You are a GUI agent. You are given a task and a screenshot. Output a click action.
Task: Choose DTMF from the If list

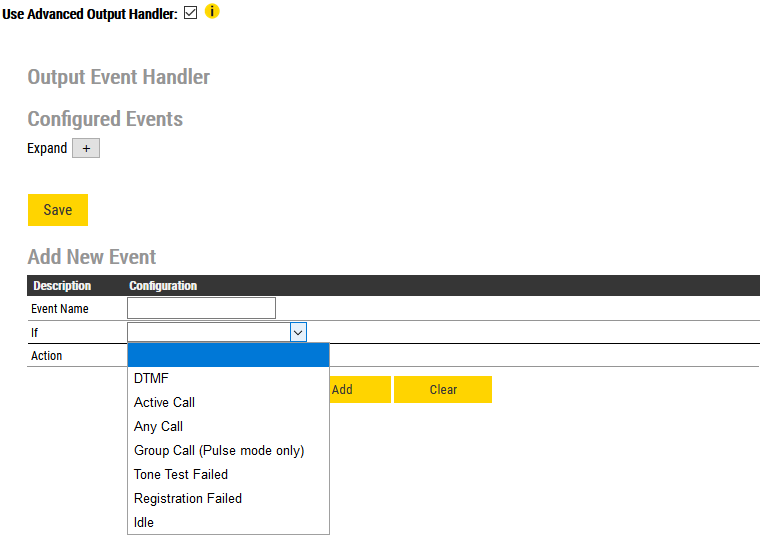click(x=151, y=378)
